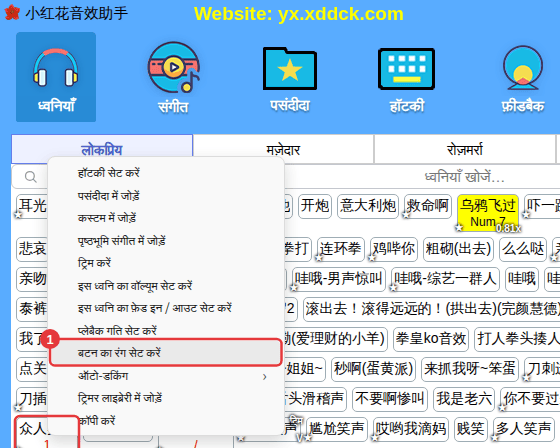
Task: Switch to the लोकप्रिय tab
Action: pyautogui.click(x=102, y=149)
